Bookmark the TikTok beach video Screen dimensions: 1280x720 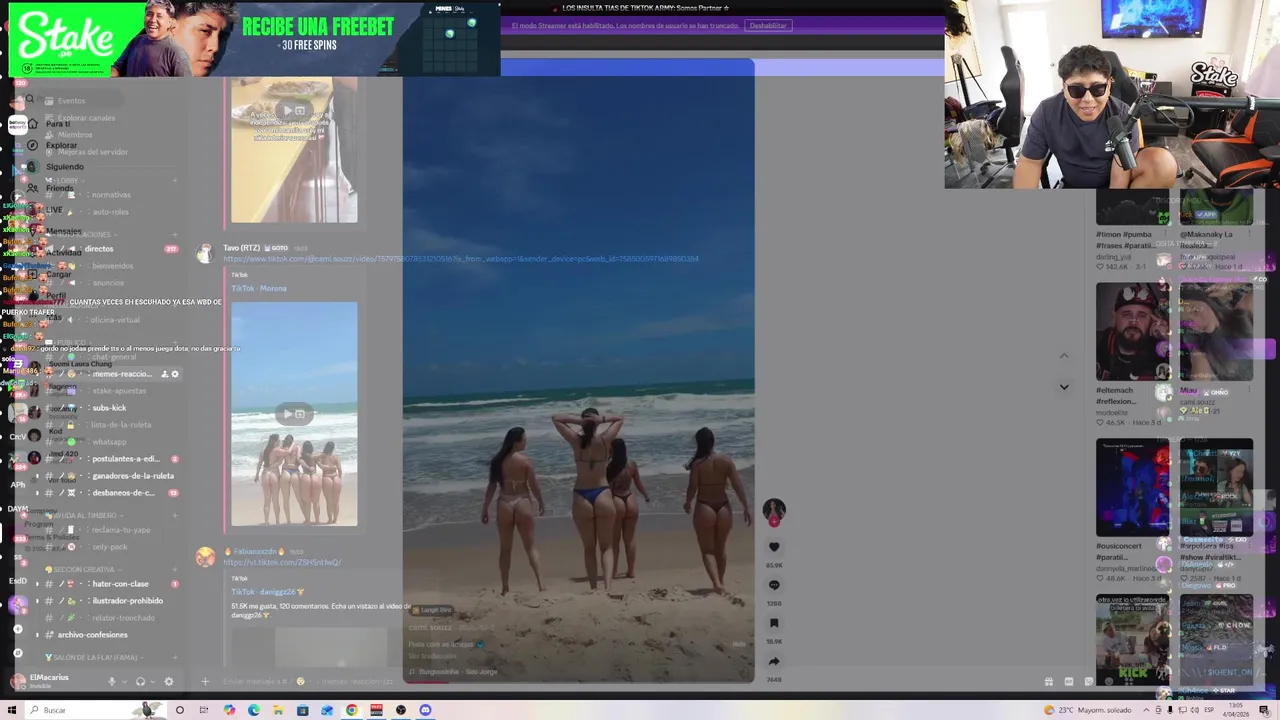tap(774, 623)
